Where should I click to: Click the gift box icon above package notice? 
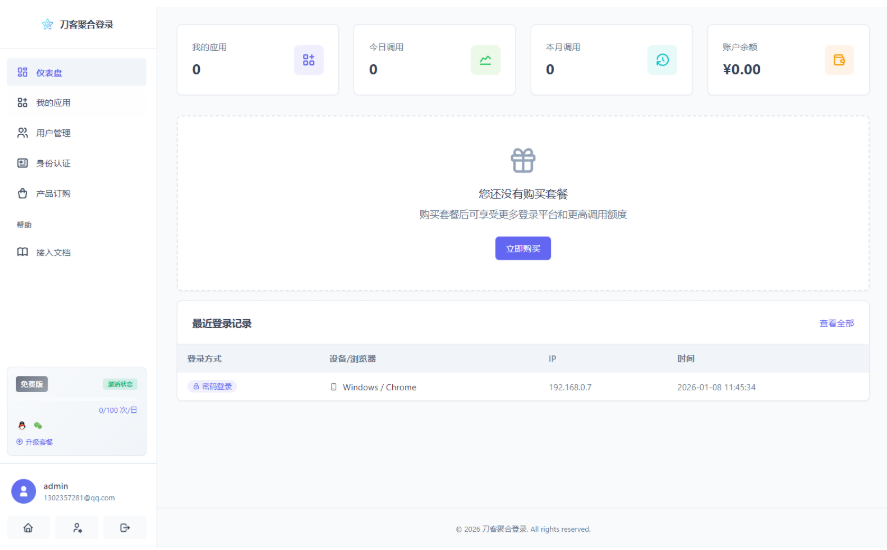(523, 160)
